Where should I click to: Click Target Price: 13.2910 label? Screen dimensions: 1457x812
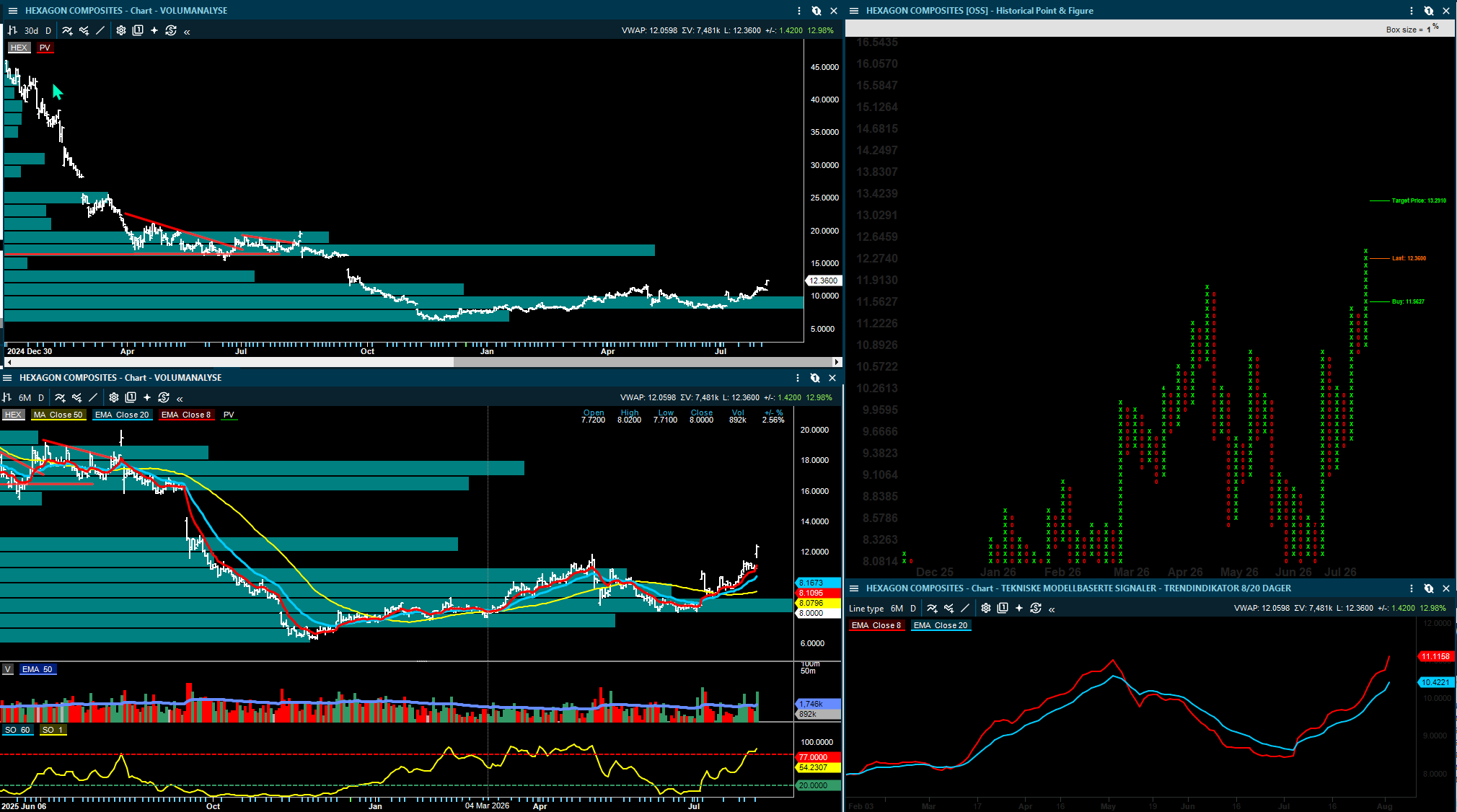pos(1419,200)
